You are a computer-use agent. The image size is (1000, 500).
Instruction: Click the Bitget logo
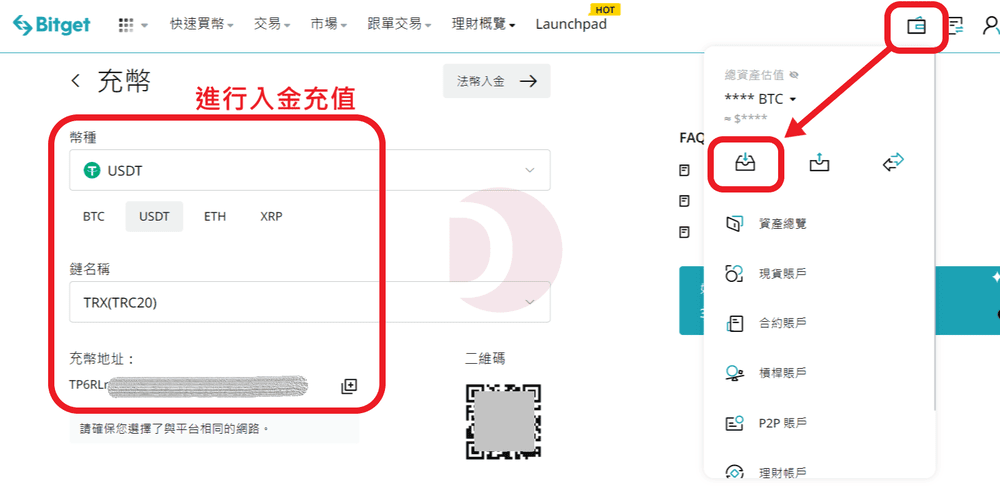[x=52, y=25]
